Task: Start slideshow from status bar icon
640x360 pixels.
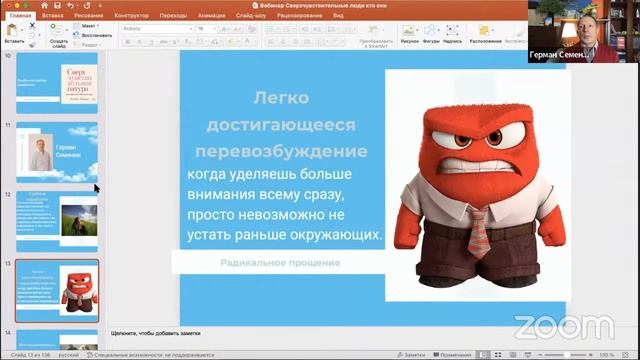Action: pyautogui.click(x=528, y=355)
